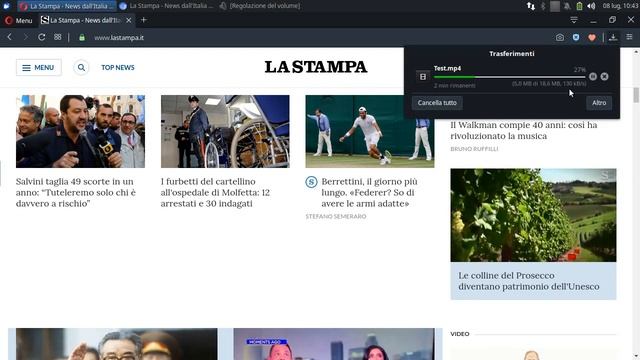Open the site search magnifier icon
Screen dimensions: 640x360
point(81,67)
